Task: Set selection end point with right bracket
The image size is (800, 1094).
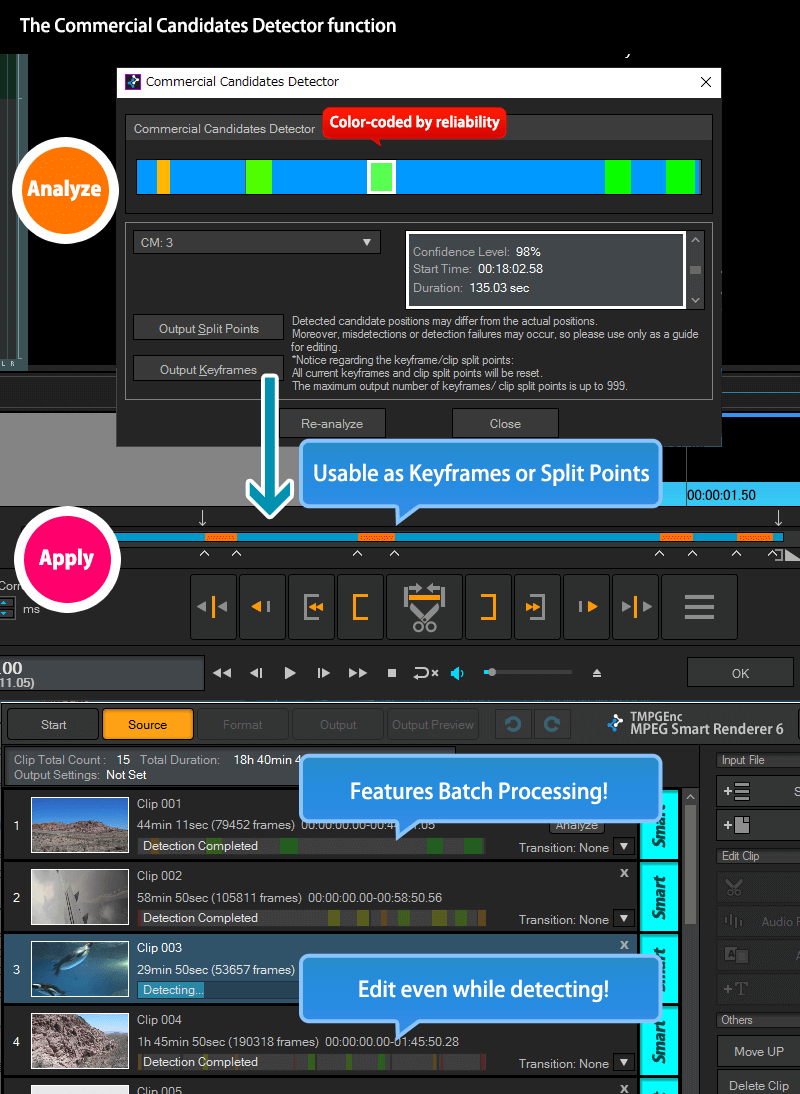Action: (488, 607)
